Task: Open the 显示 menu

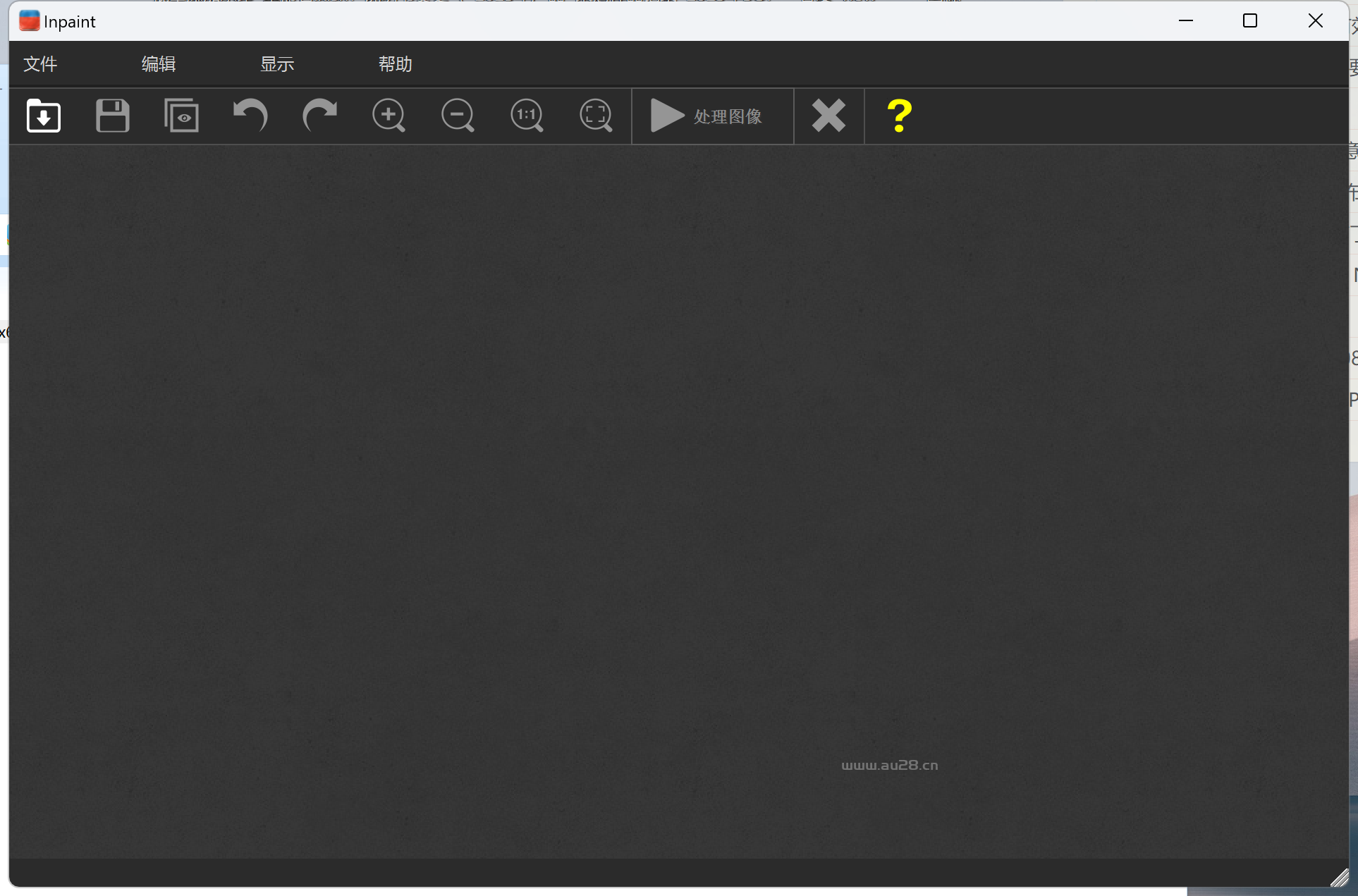Action: (x=277, y=64)
